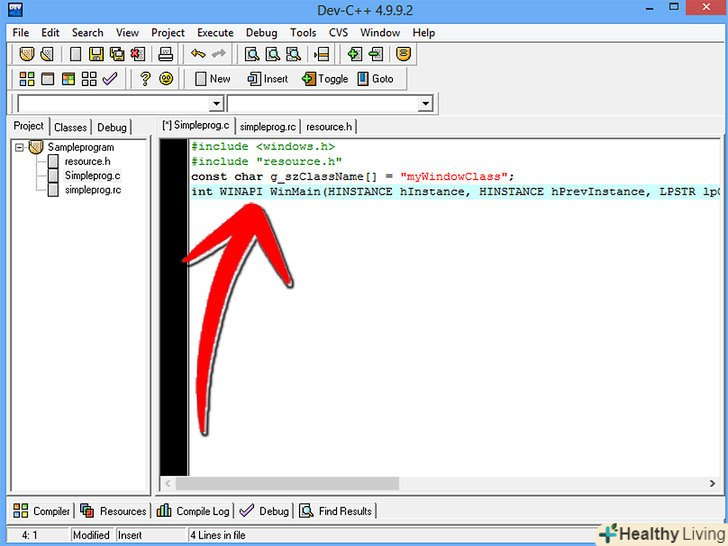This screenshot has width=728, height=546.
Task: Collapse the Sampleprogram project tree node
Action: tap(19, 148)
